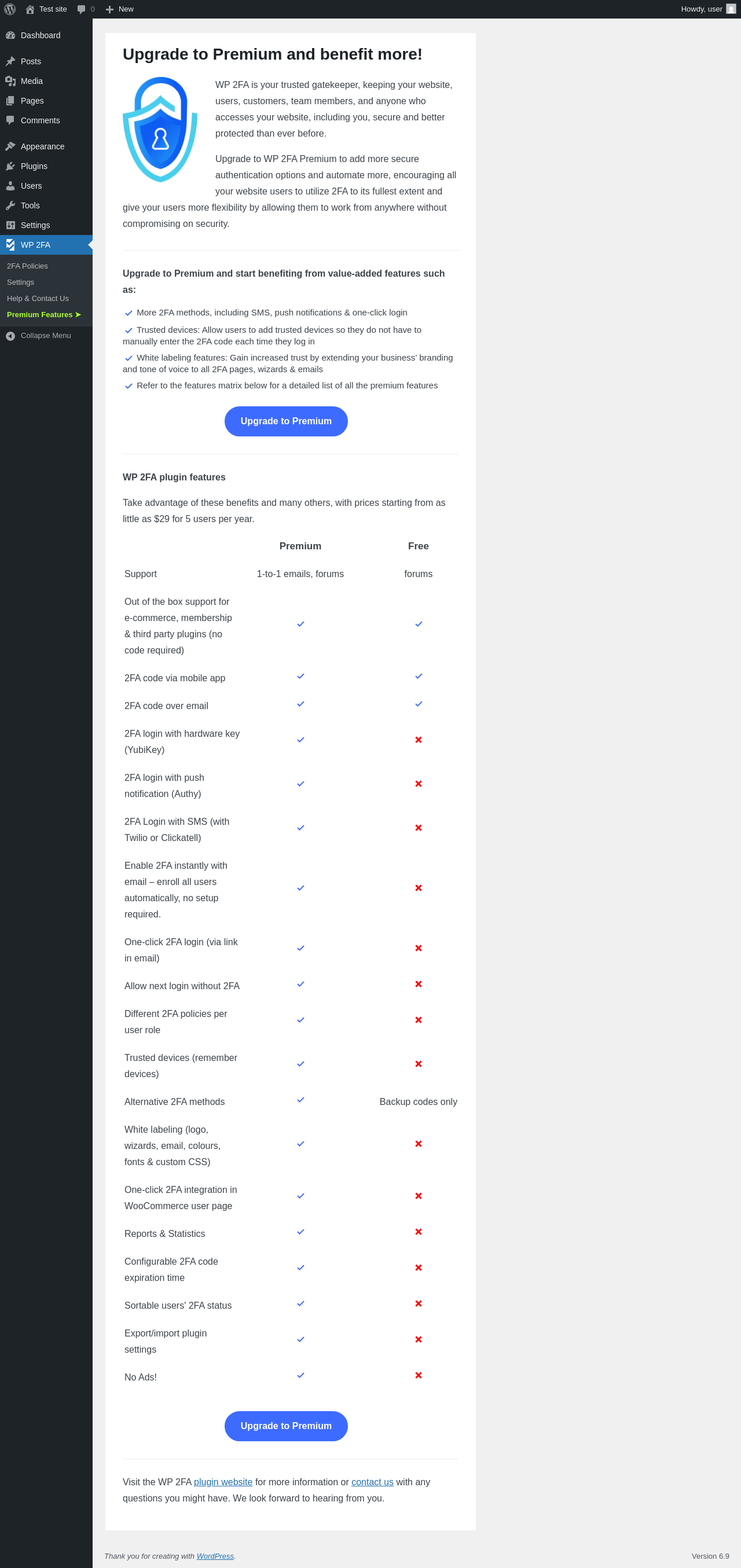Click the Appearance brush icon
The height and width of the screenshot is (1568, 741).
click(x=10, y=146)
